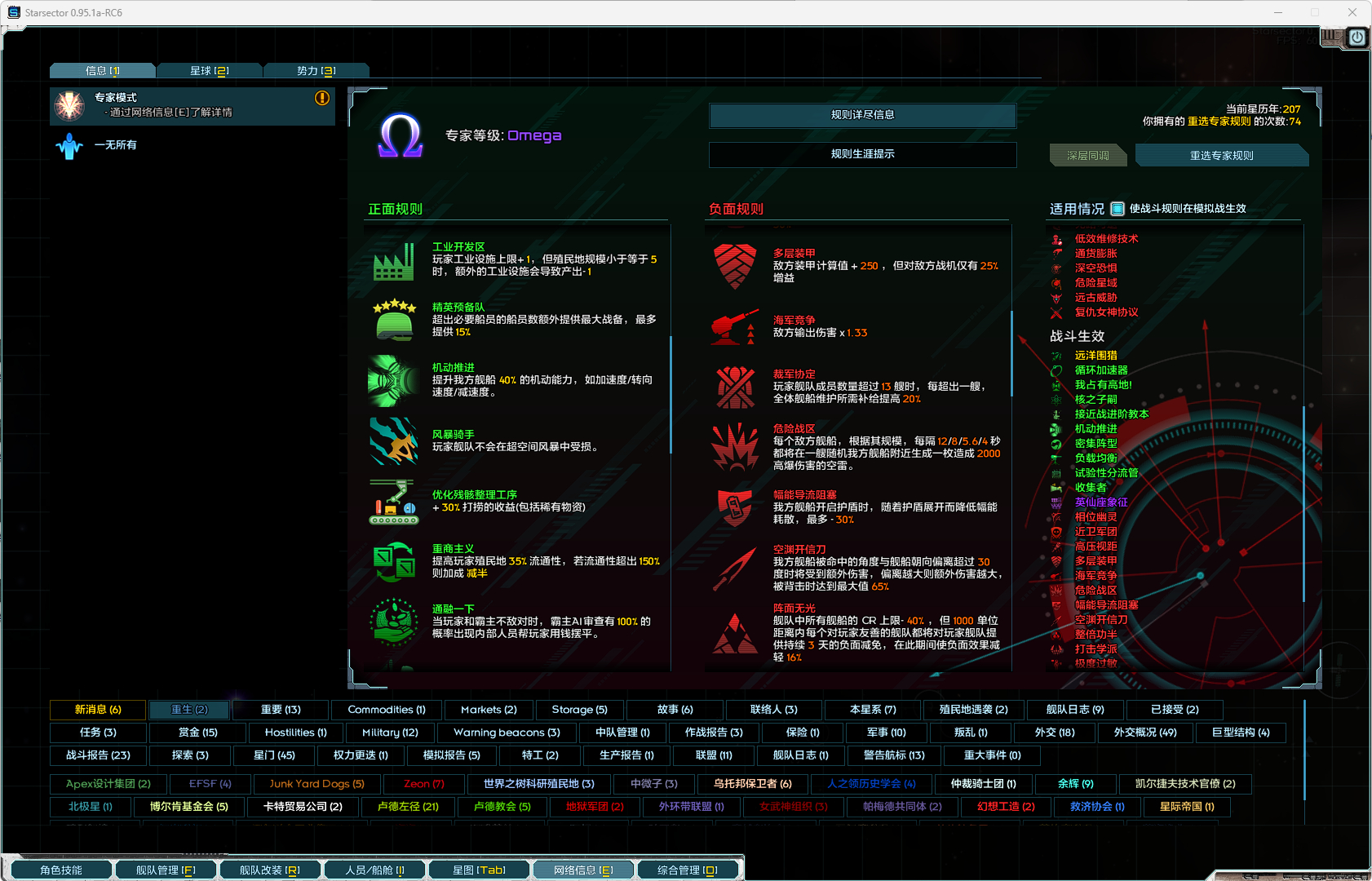
Task: Select the 一无所有 entry in left list
Action: point(116,145)
